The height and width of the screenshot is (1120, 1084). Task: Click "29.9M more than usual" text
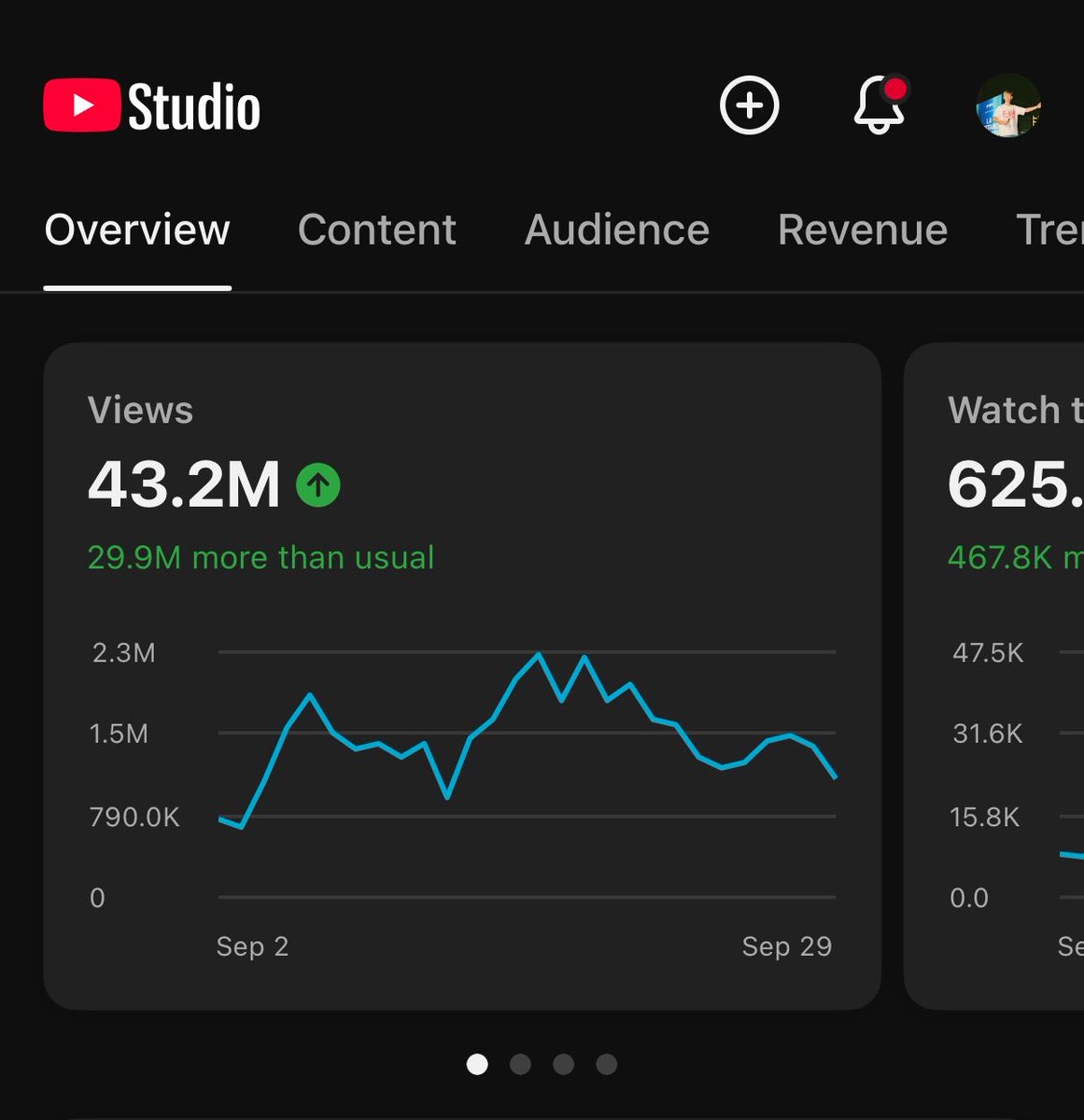(260, 557)
